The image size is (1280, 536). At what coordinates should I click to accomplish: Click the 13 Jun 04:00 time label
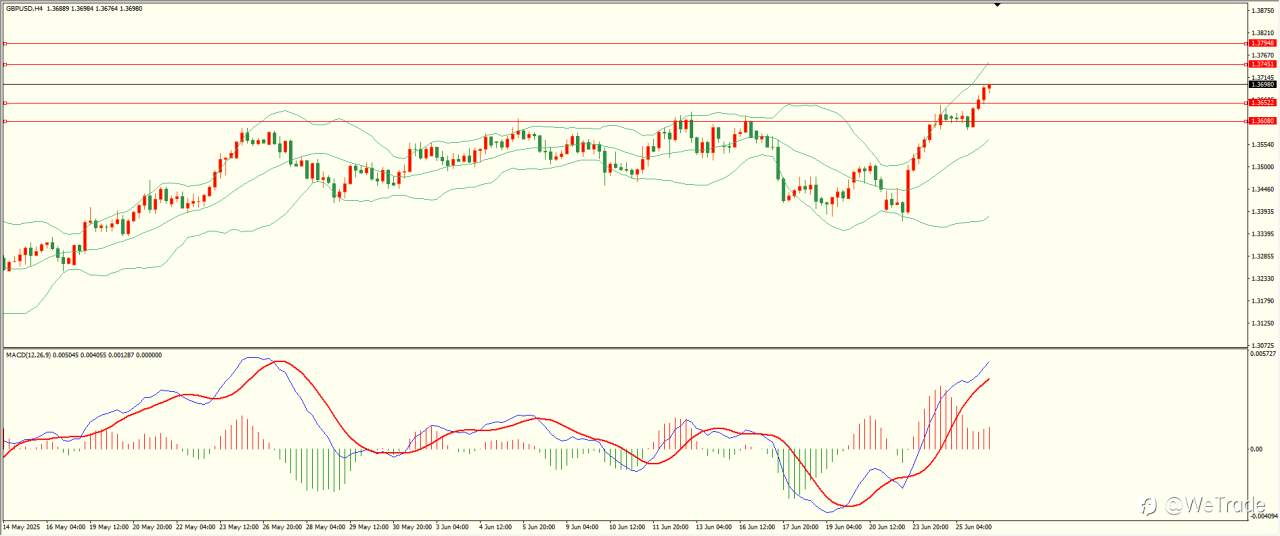point(713,525)
